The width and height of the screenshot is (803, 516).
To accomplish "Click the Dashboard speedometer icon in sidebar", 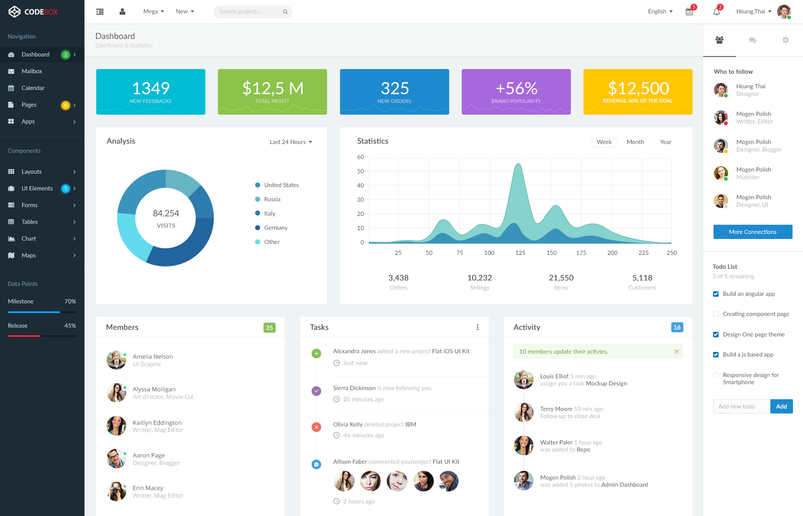I will pyautogui.click(x=11, y=54).
